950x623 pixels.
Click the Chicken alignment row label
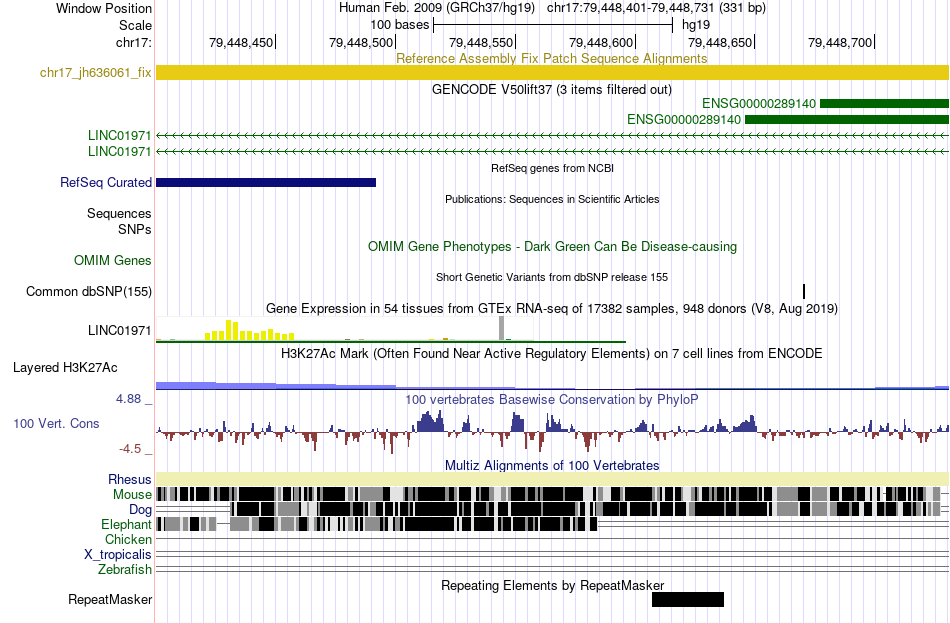click(x=128, y=539)
